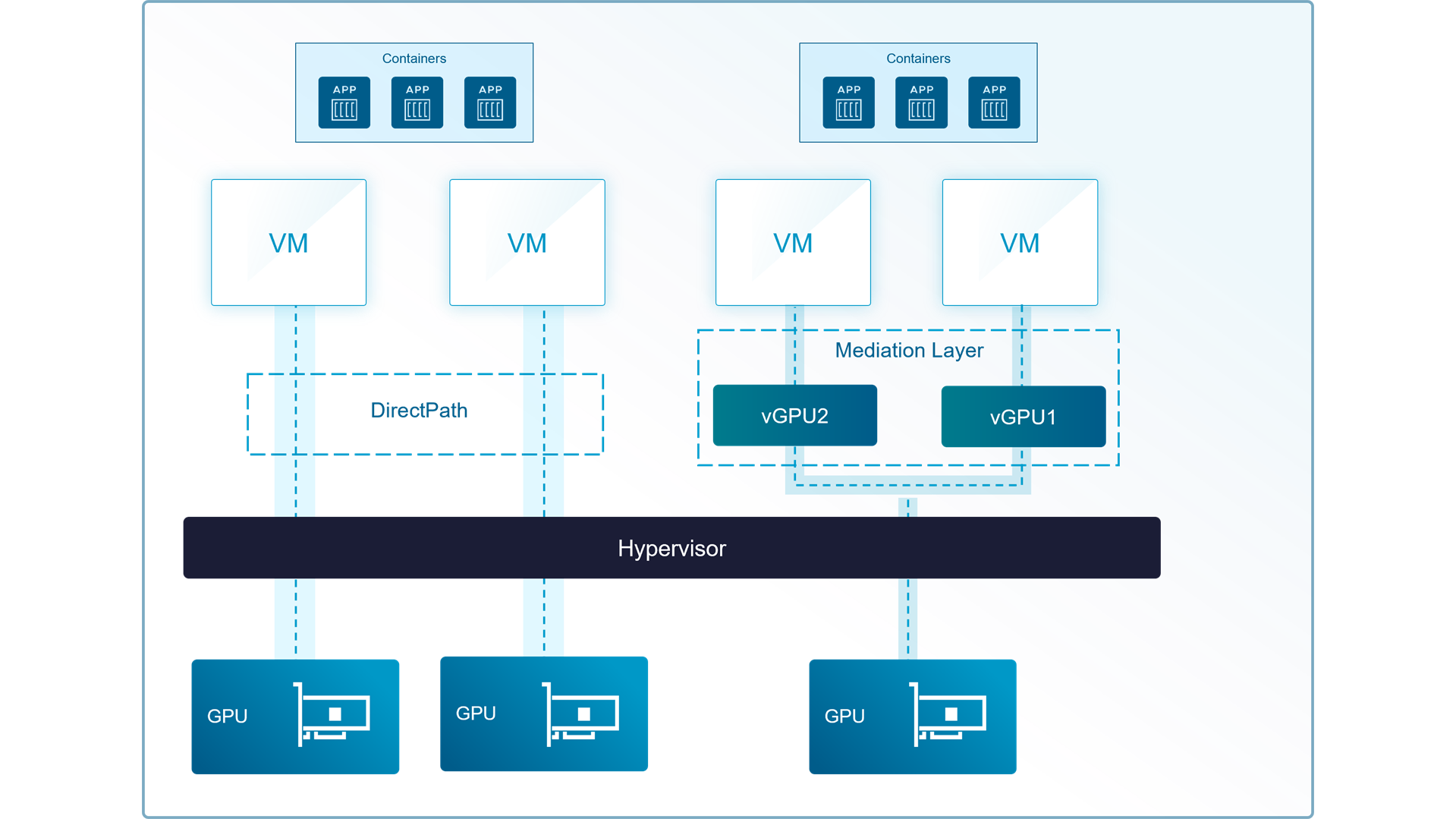
Task: Click the middle APP icon in right Containers
Action: click(x=922, y=102)
